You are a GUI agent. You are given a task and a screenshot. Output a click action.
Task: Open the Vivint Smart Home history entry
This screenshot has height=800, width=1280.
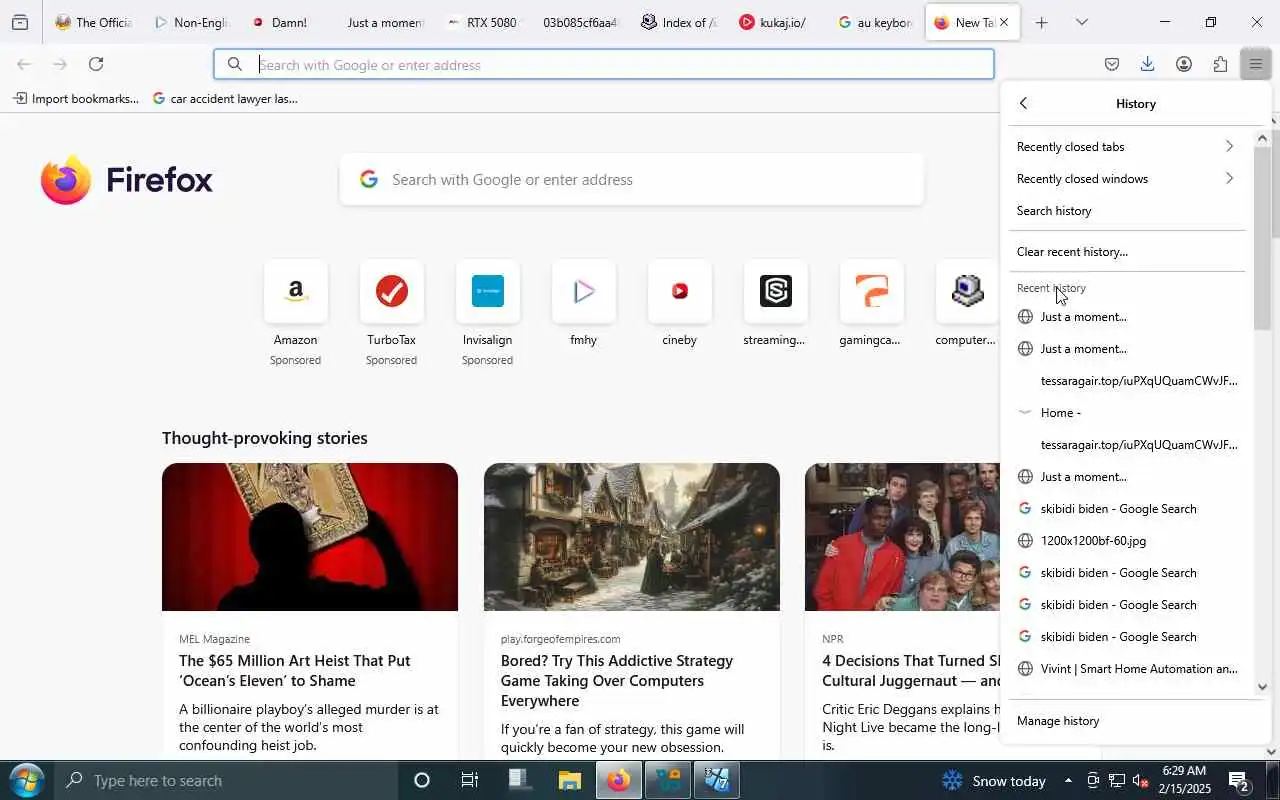(1126, 669)
